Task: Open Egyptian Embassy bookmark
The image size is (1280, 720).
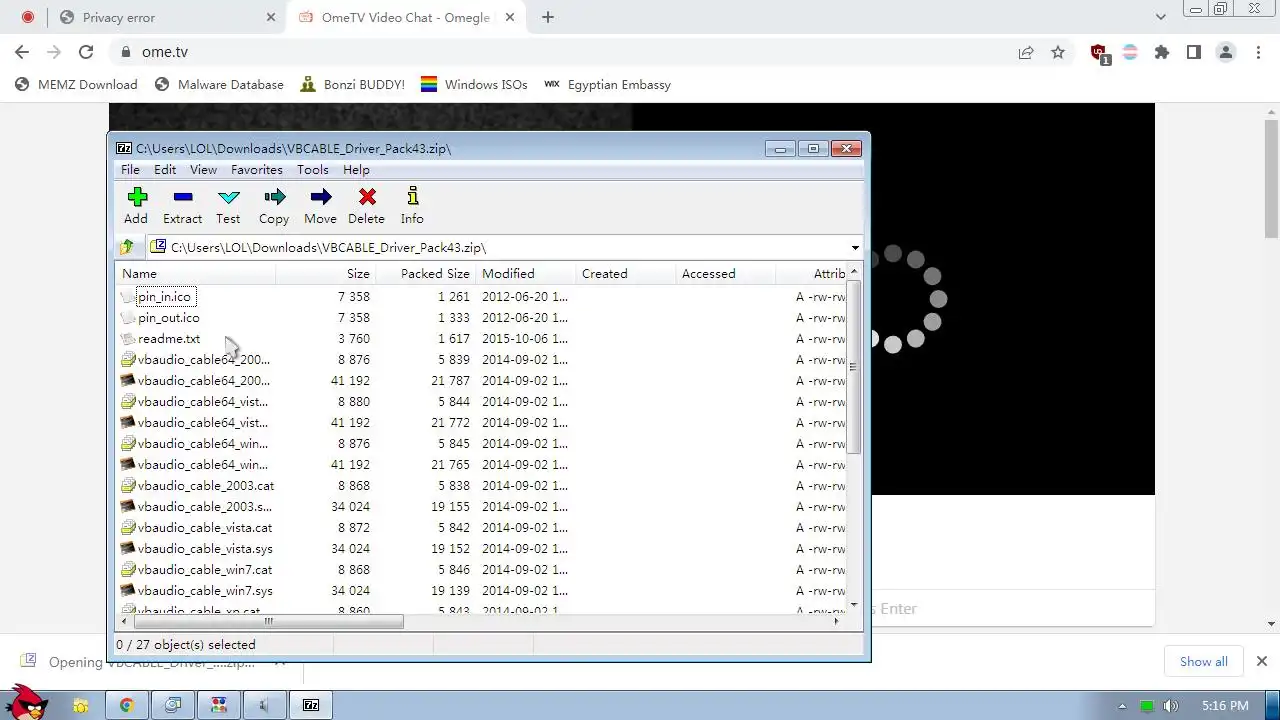Action: point(607,85)
